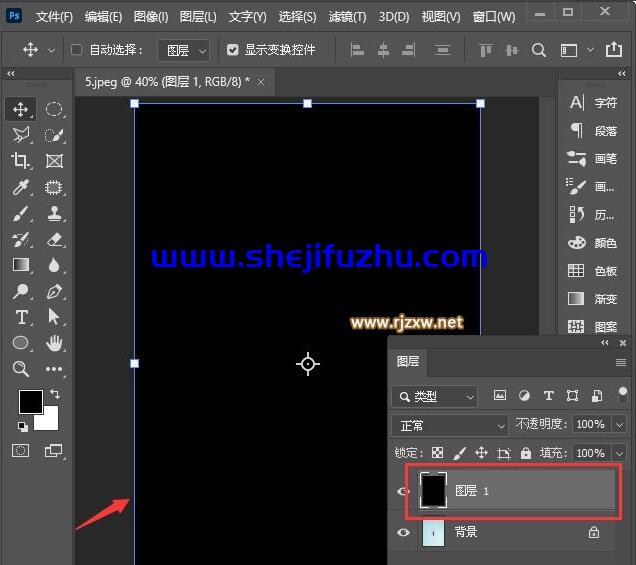Screen dimensions: 636x565
Task: Select the Elliptical Marquee tool
Action: click(54, 109)
